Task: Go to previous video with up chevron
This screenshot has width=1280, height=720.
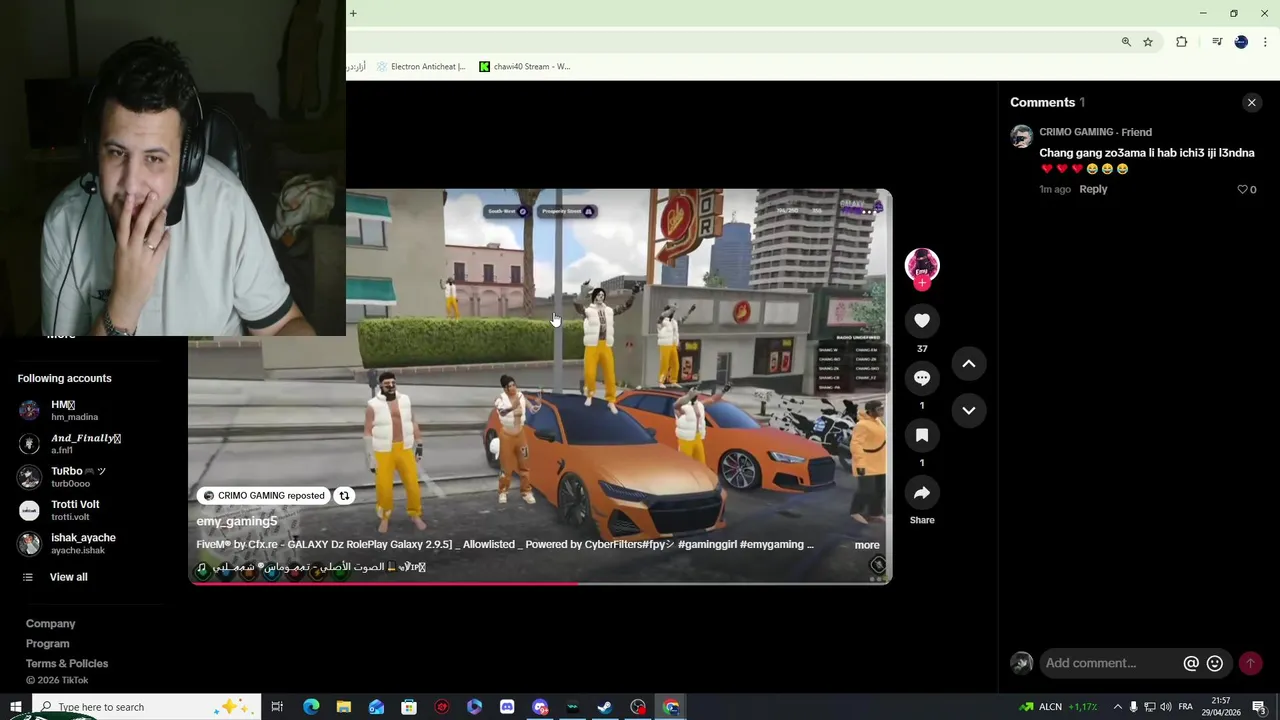Action: point(969,364)
